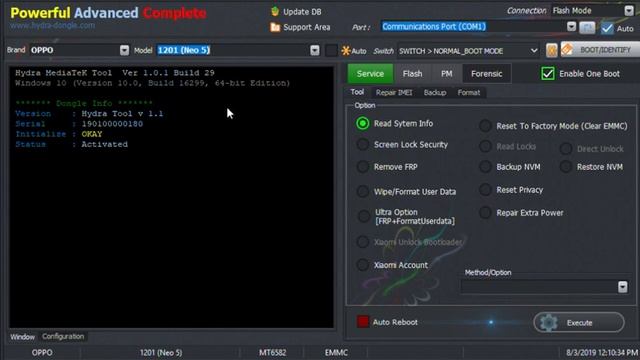Open the Support Area folder icon
Image resolution: width=640 pixels, height=360 pixels.
click(275, 27)
